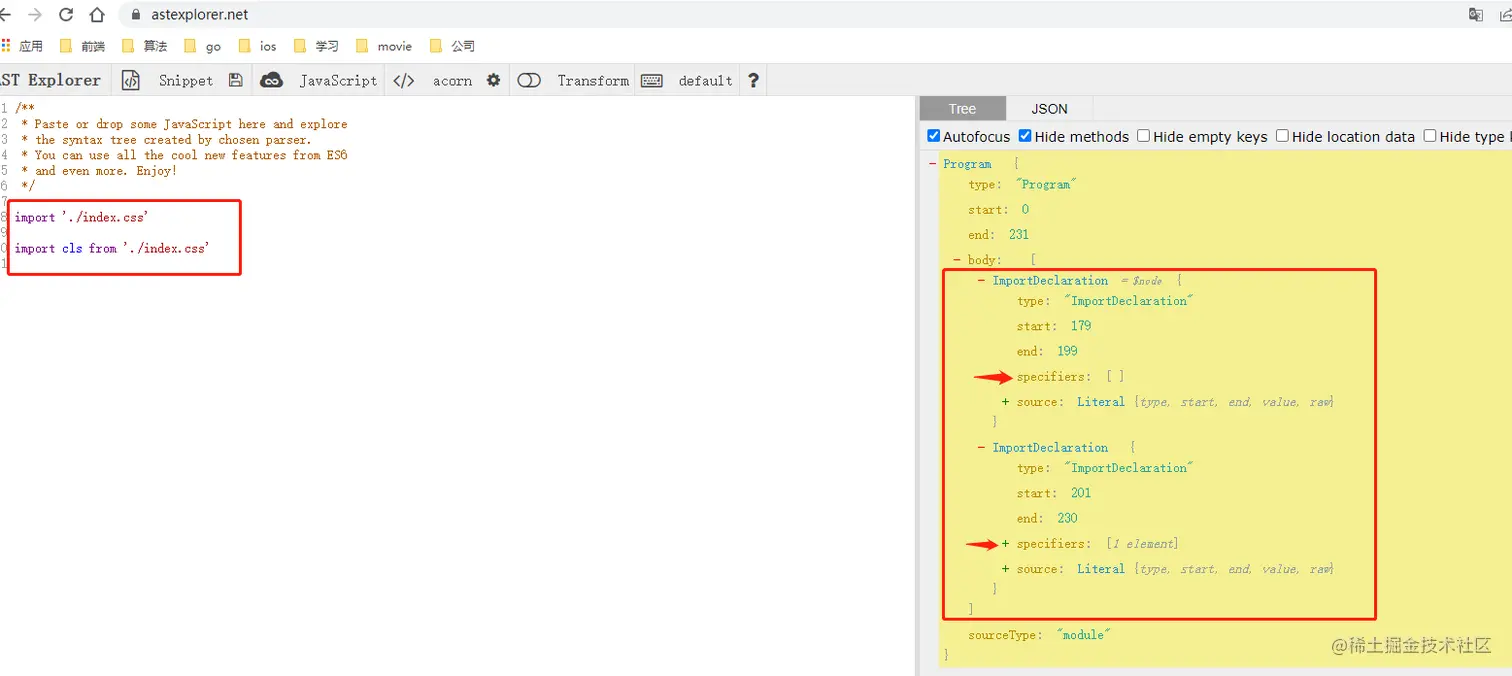Save the snippet with floppy icon

click(236, 80)
